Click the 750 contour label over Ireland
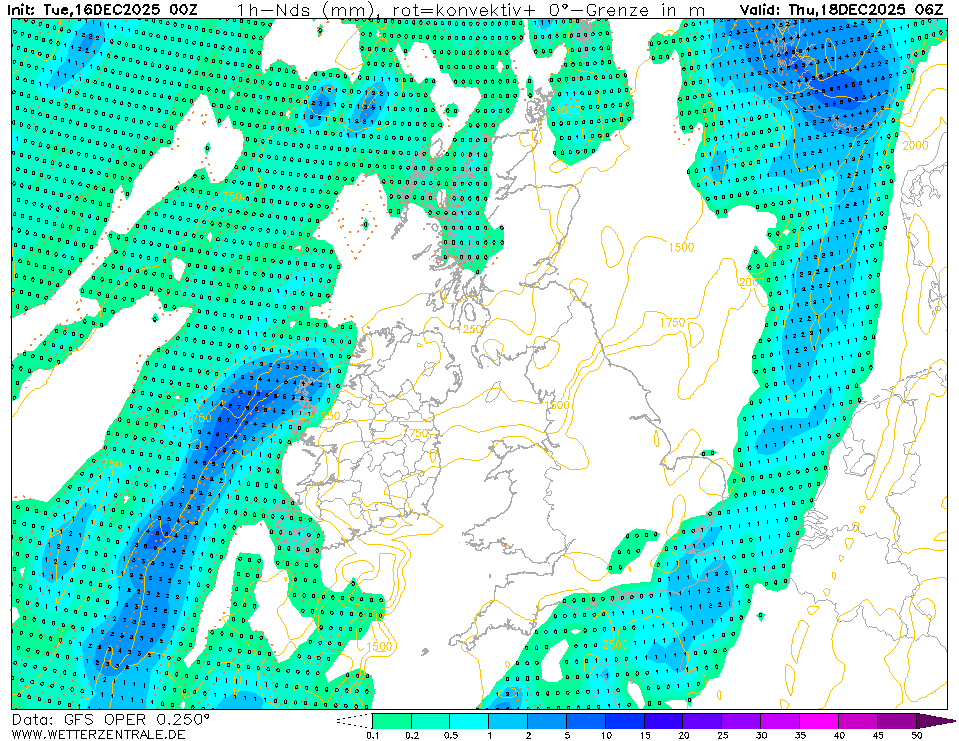Viewport: 959px width, 741px height. coord(416,433)
